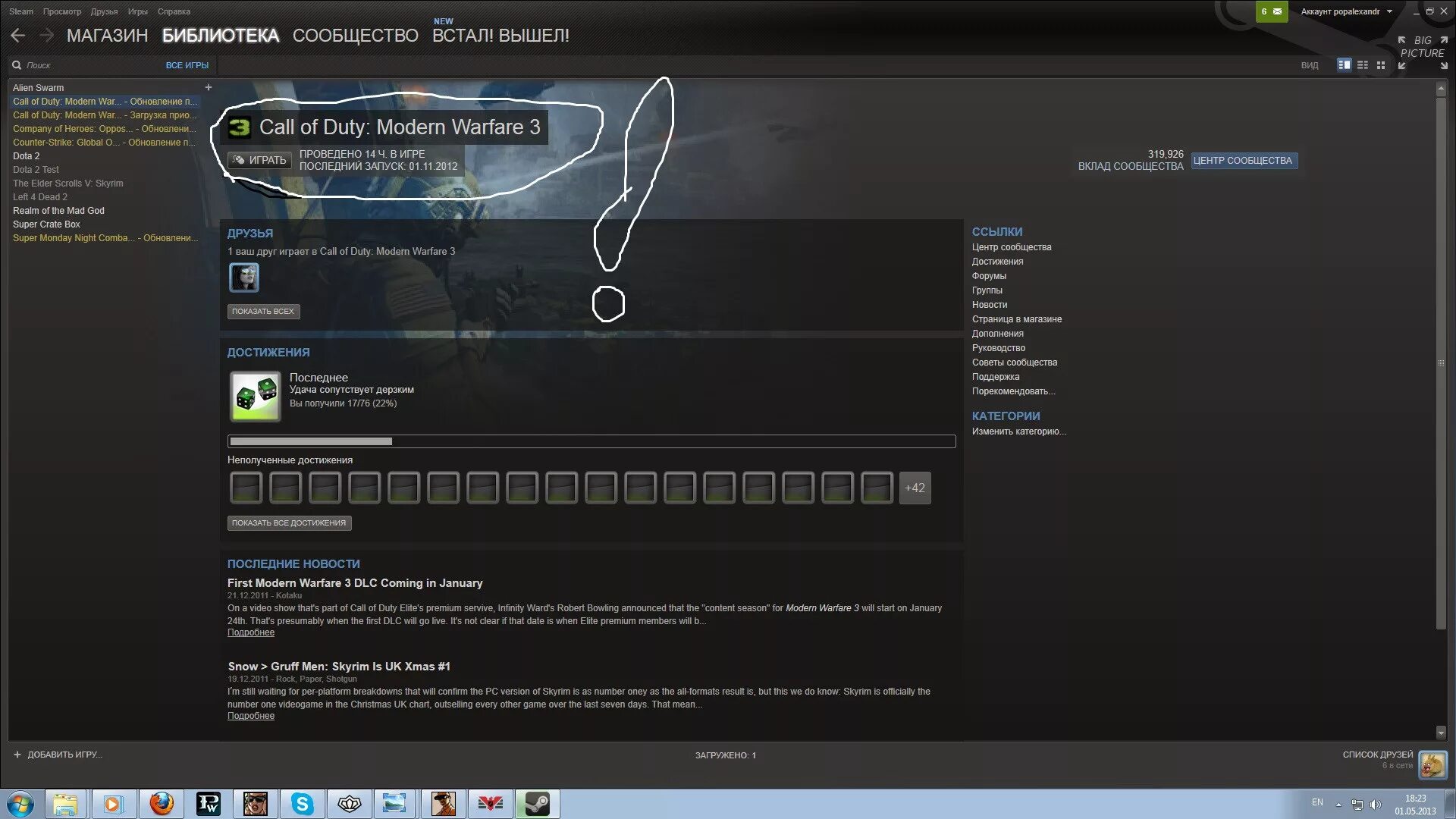1456x819 pixels.
Task: Go to БИБЛИОТЕКА tab
Action: coord(221,36)
